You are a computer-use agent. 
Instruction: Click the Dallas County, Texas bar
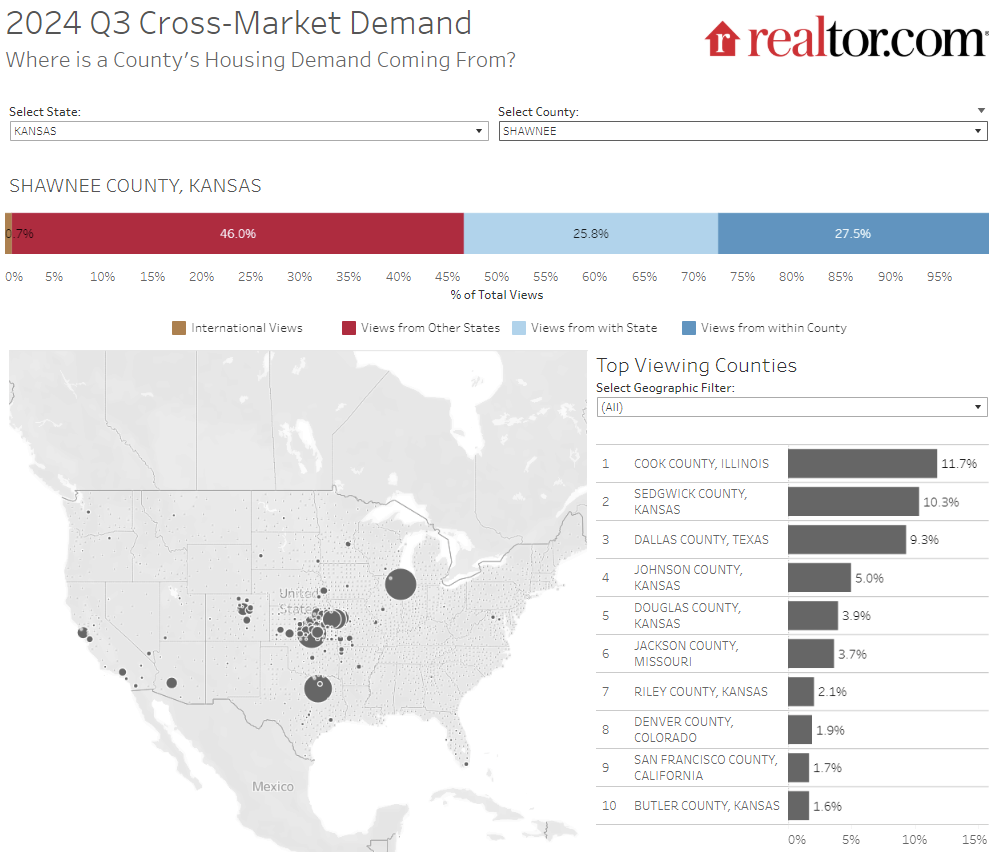pos(847,539)
